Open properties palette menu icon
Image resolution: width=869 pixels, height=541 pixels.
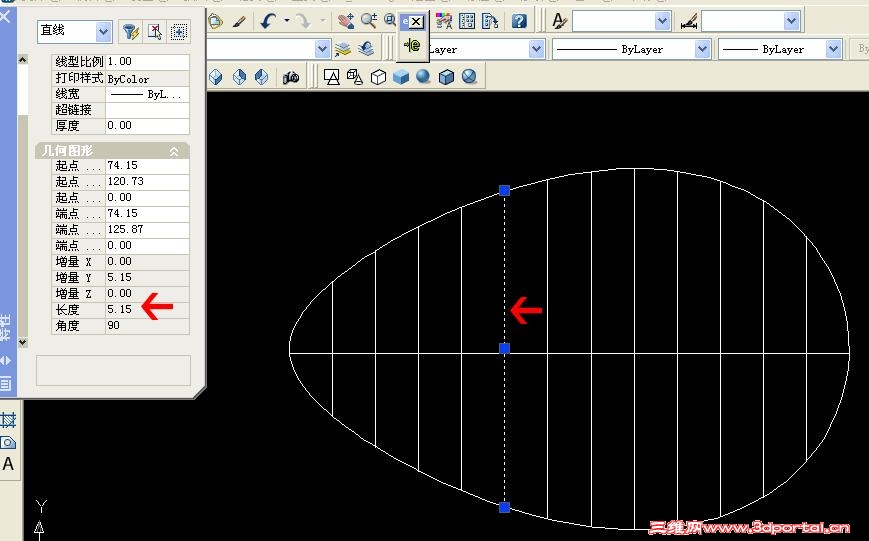pos(6,382)
